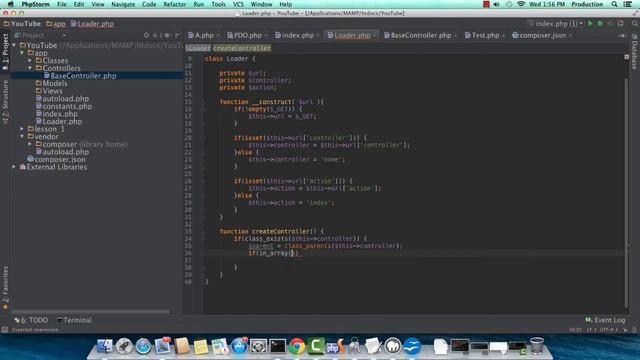Open the Search Everywhere magnifier in the PhpStorm toolbar

[x=634, y=24]
